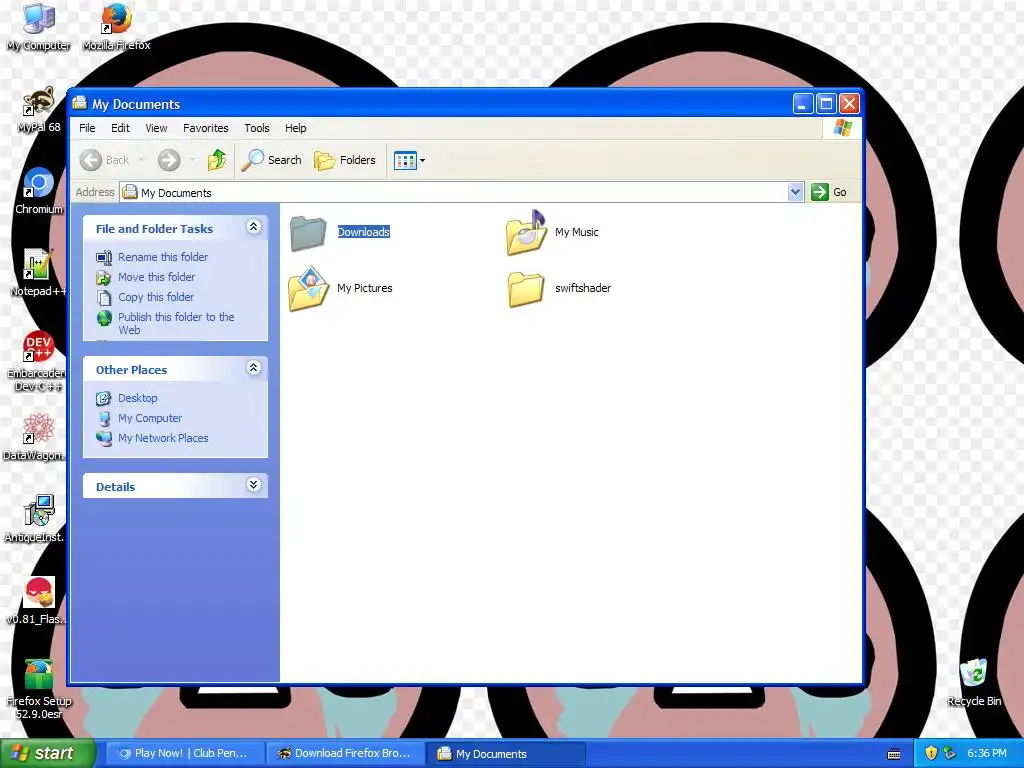Image resolution: width=1024 pixels, height=768 pixels.
Task: Switch to Play Now Club Penguin taskbar window
Action: [185, 753]
